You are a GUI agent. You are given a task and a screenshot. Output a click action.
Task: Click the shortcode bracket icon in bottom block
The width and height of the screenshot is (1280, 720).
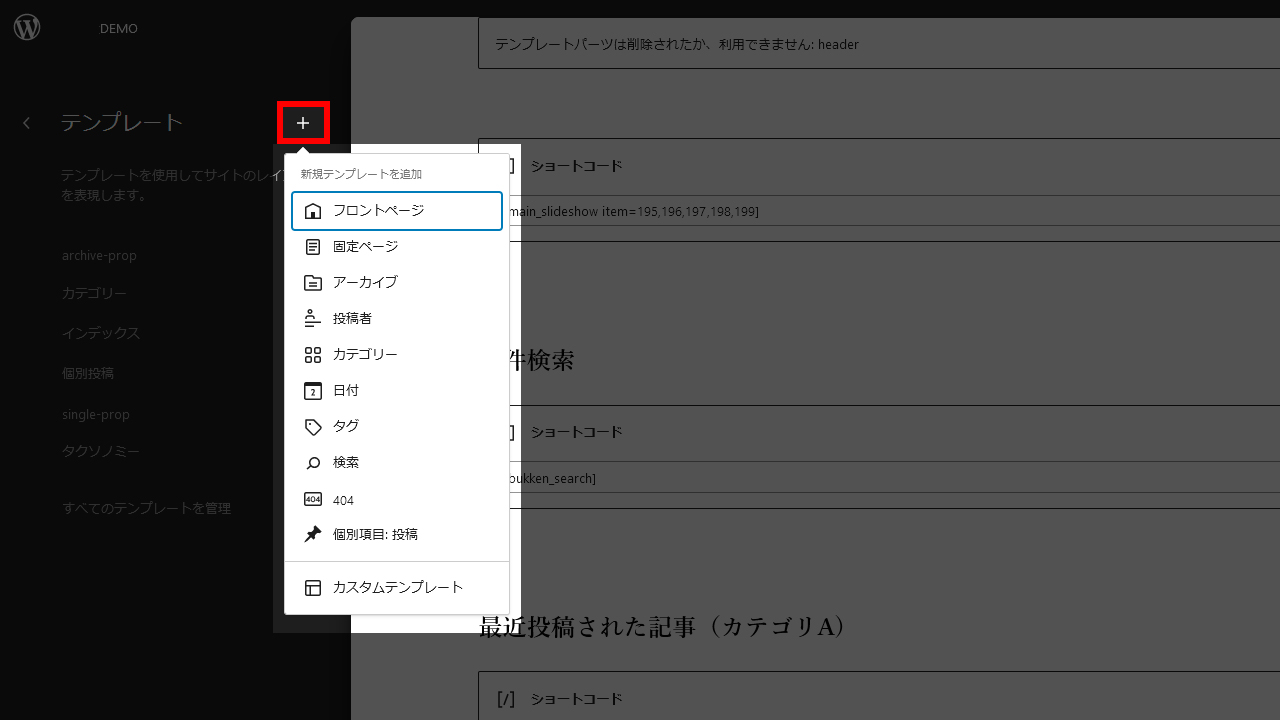pos(506,699)
